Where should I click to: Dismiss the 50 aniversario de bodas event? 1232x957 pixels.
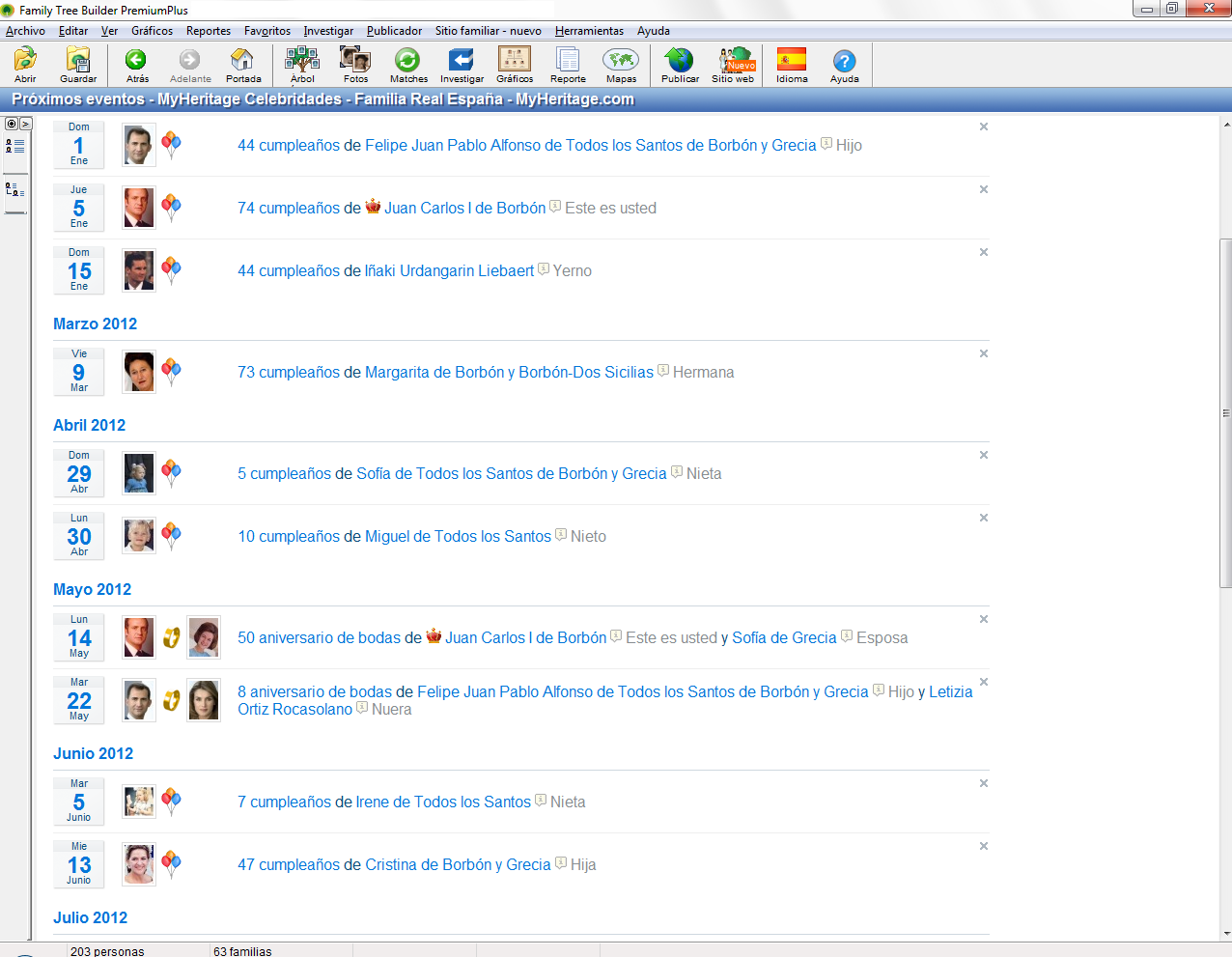[984, 619]
